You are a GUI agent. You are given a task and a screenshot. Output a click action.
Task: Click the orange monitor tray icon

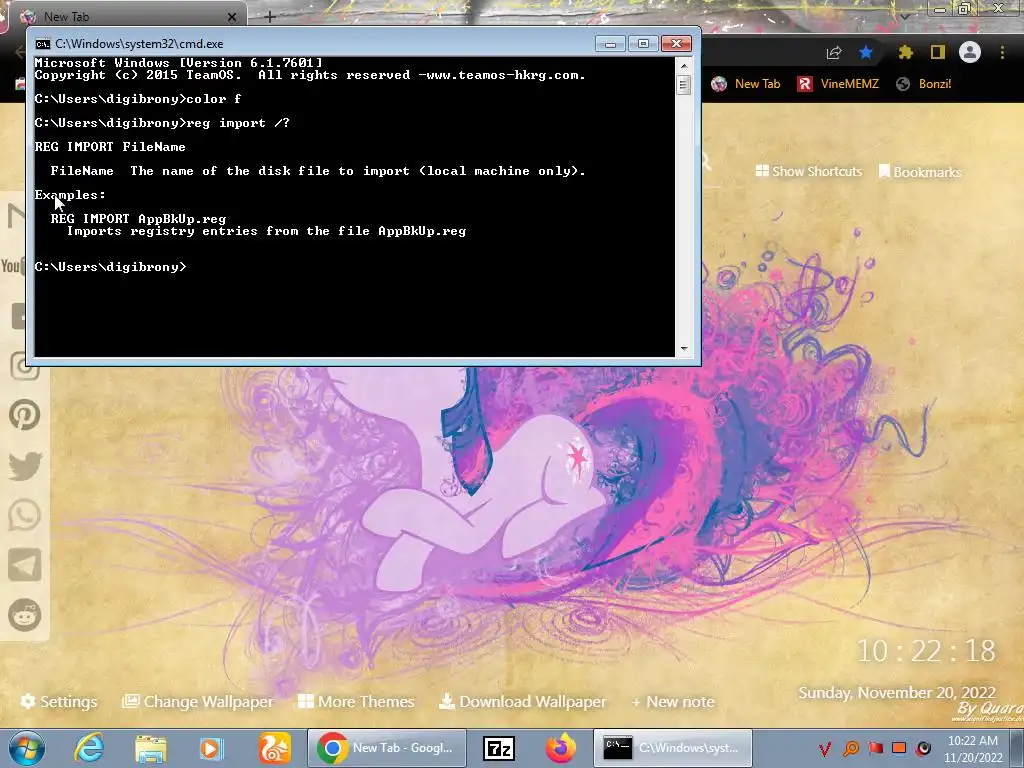click(x=899, y=748)
